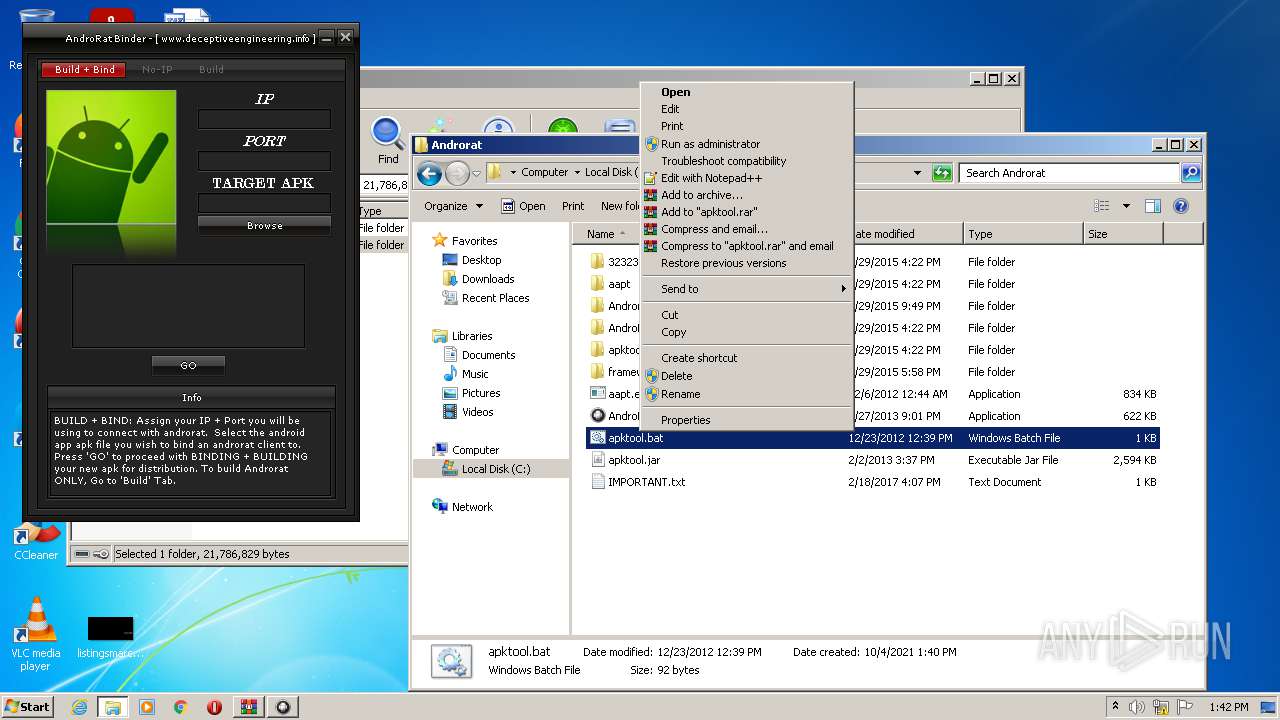This screenshot has width=1280, height=720.
Task: Open Internet Explorer from taskbar
Action: pyautogui.click(x=79, y=707)
